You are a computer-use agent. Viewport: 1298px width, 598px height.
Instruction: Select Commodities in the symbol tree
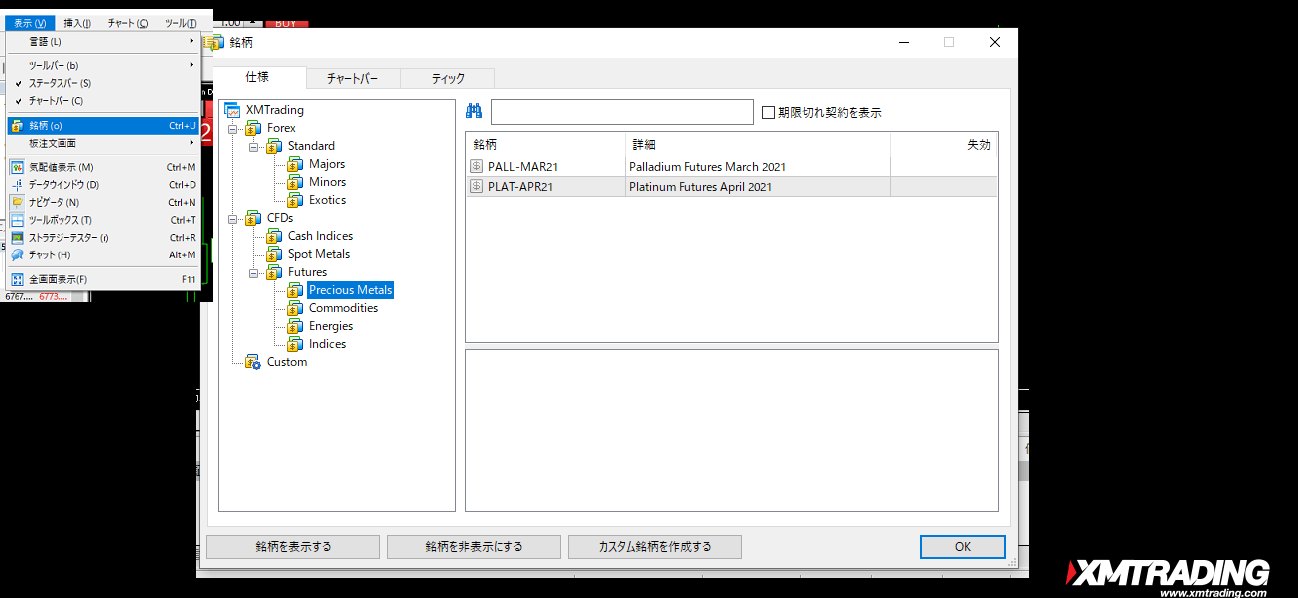point(343,308)
